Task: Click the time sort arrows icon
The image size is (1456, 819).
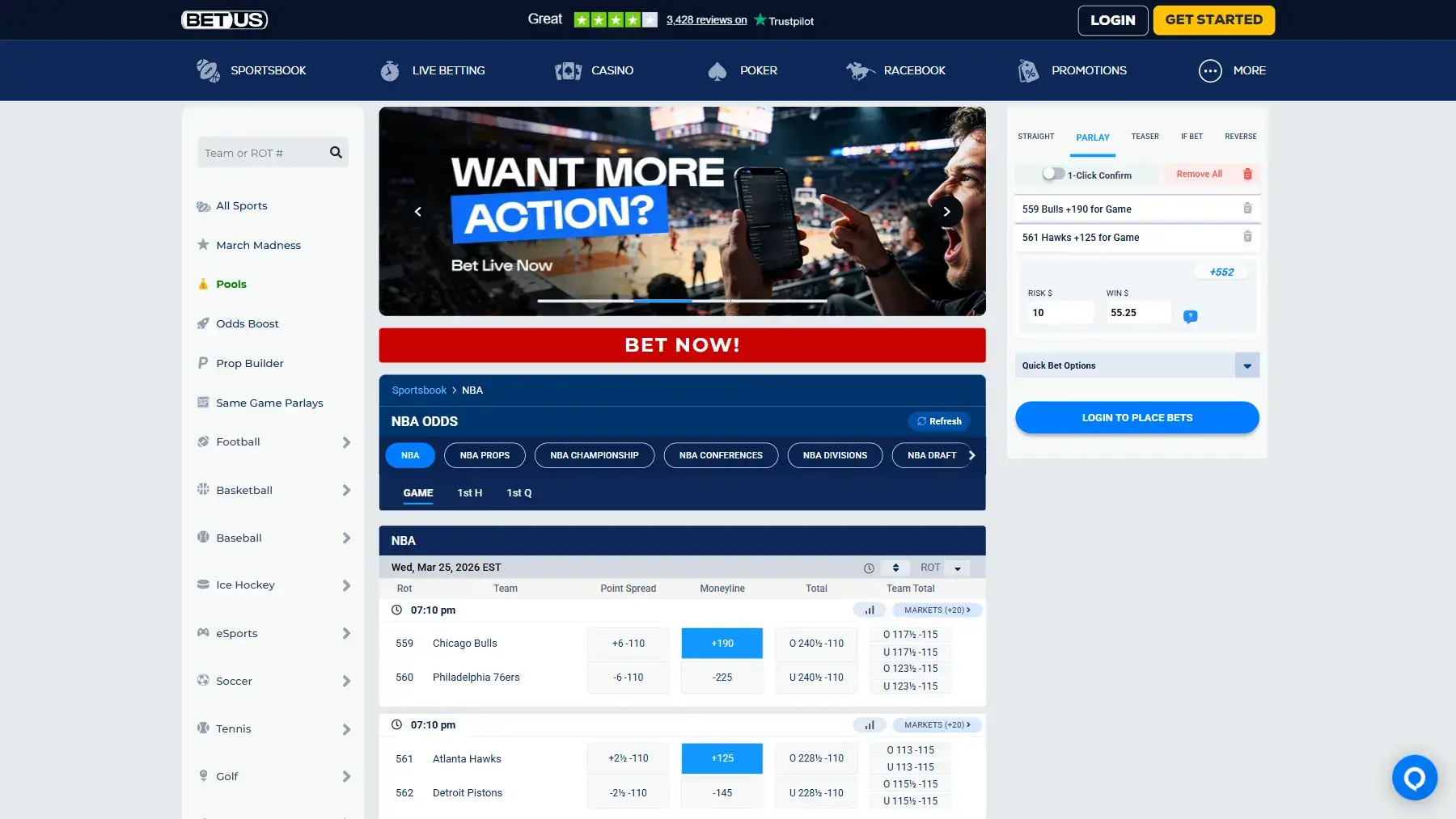Action: tap(895, 568)
